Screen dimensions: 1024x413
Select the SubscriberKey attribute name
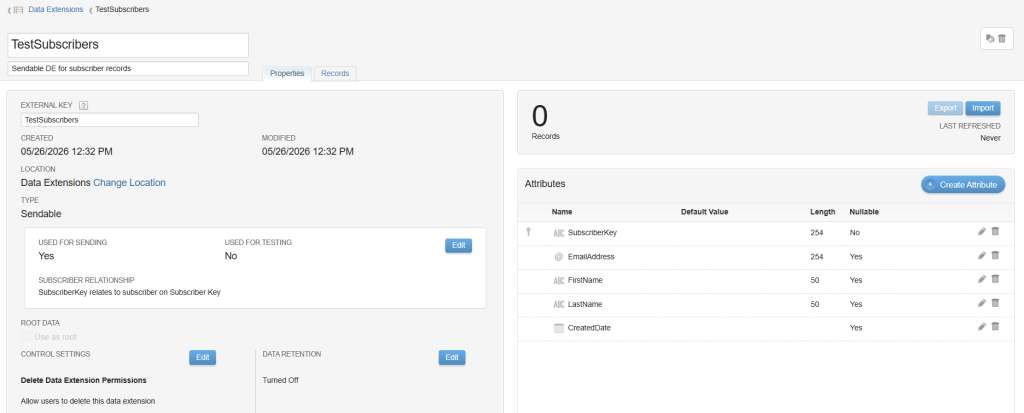coord(592,233)
